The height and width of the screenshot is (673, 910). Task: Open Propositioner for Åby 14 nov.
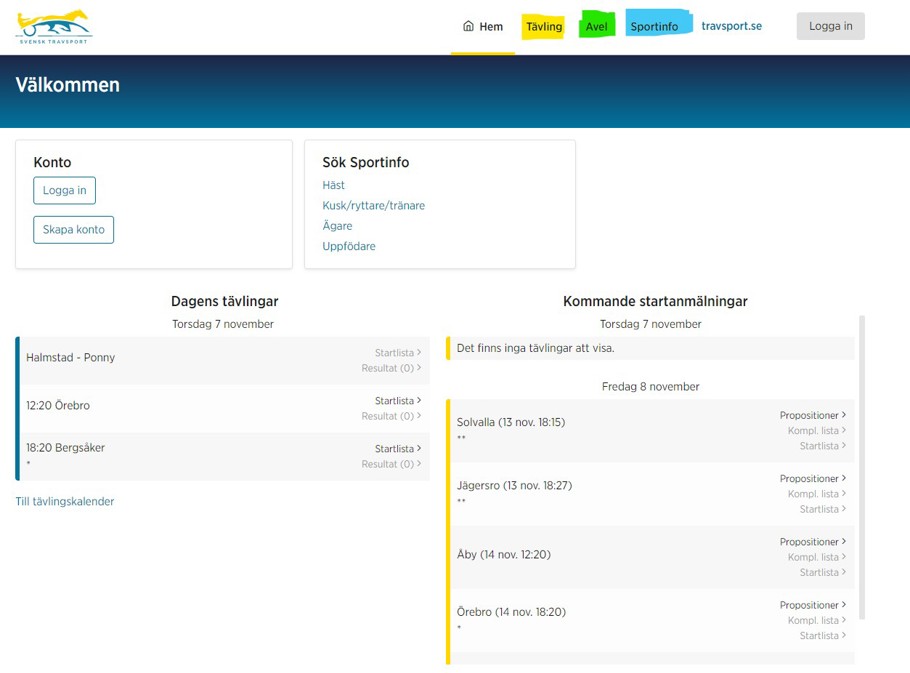pos(812,542)
